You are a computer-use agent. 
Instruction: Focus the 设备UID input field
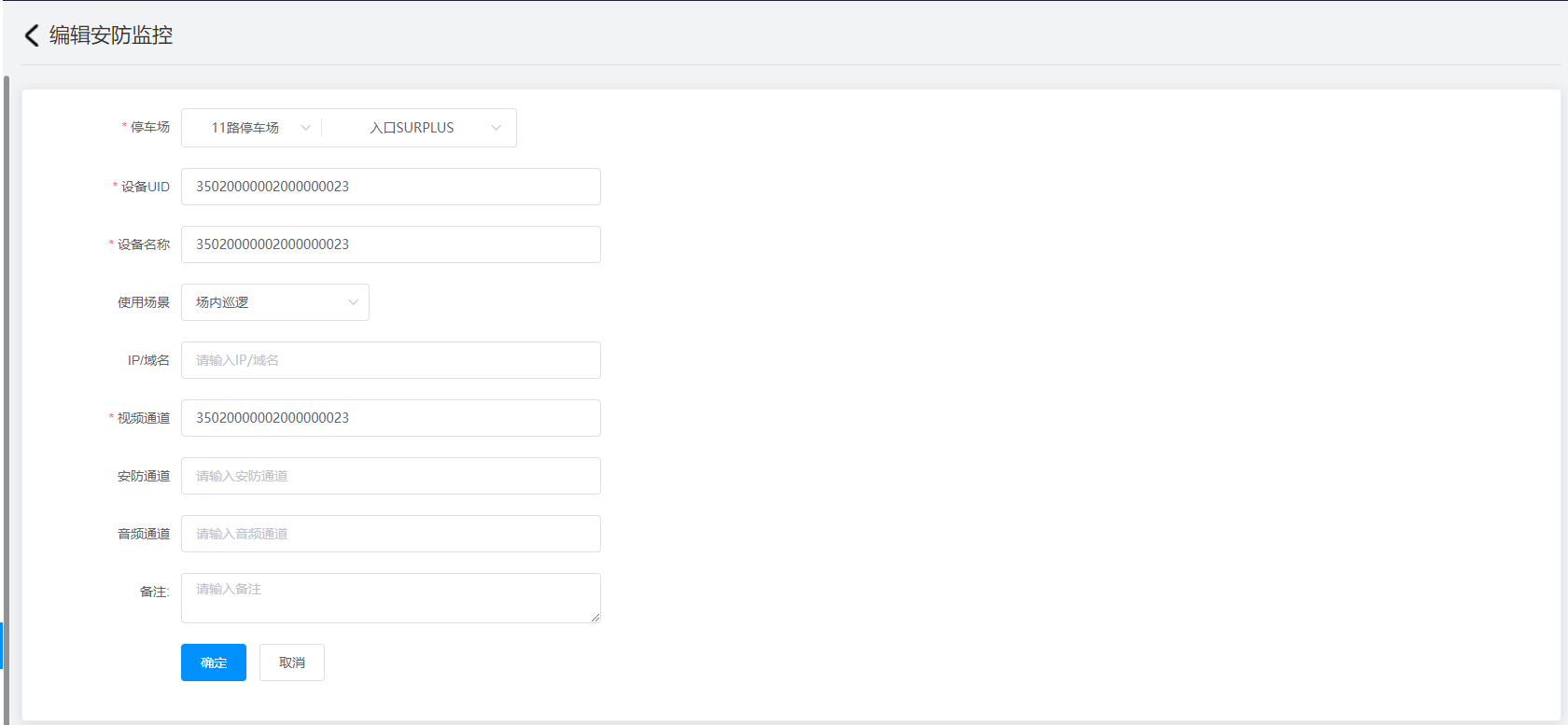[x=390, y=187]
